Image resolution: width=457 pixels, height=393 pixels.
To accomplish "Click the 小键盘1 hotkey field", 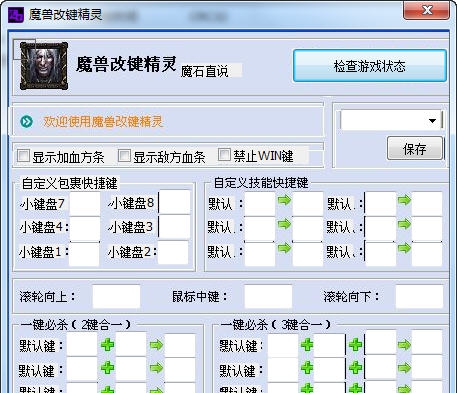I will pyautogui.click(x=84, y=254).
